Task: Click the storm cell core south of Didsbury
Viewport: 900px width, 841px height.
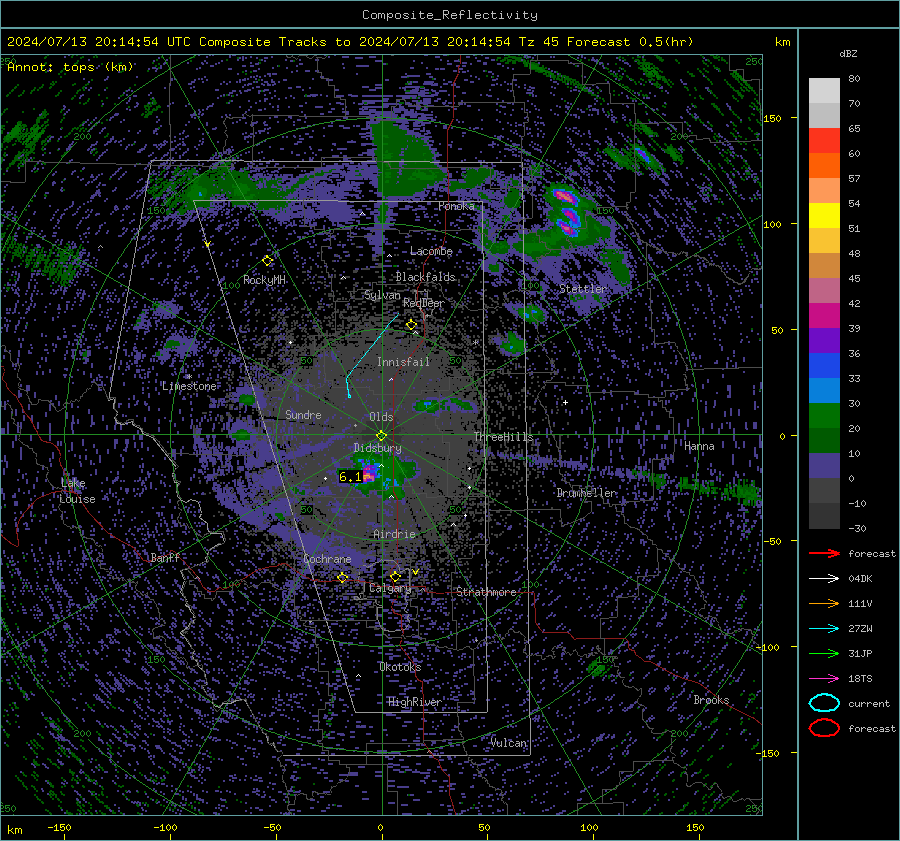Action: coord(370,473)
